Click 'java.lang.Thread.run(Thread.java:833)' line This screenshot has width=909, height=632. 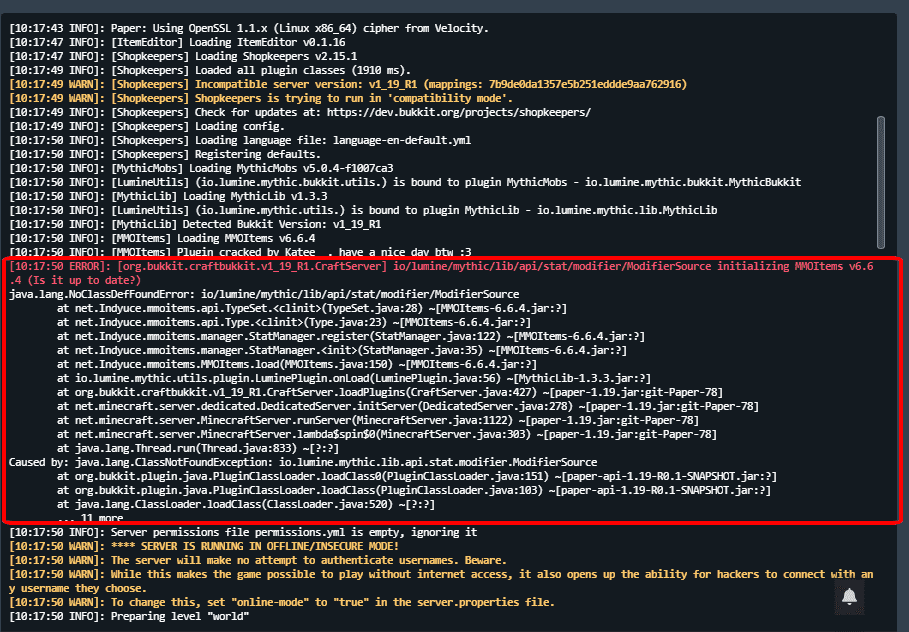[x=198, y=448]
